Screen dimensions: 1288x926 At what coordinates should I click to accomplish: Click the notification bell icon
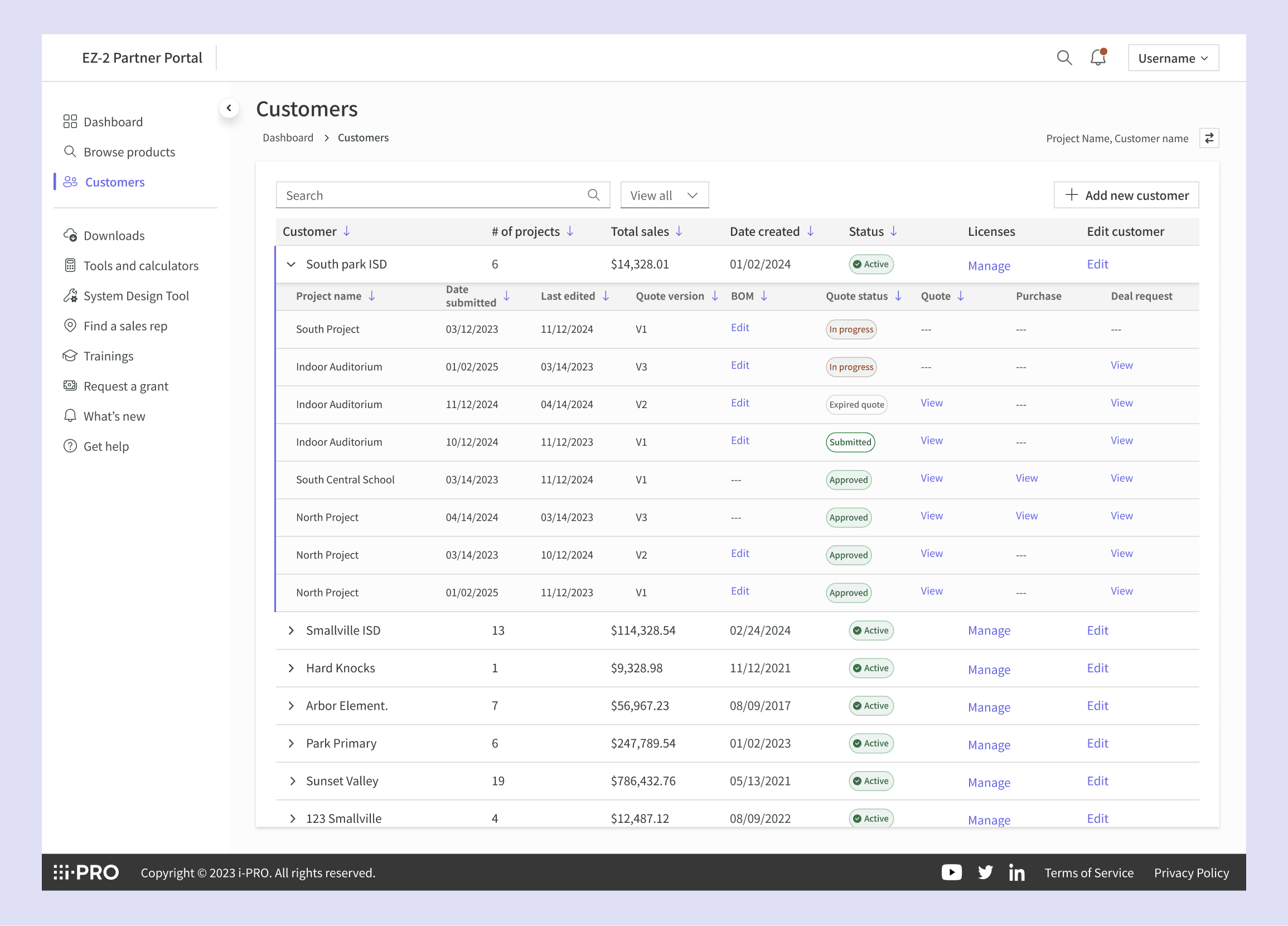point(1097,58)
